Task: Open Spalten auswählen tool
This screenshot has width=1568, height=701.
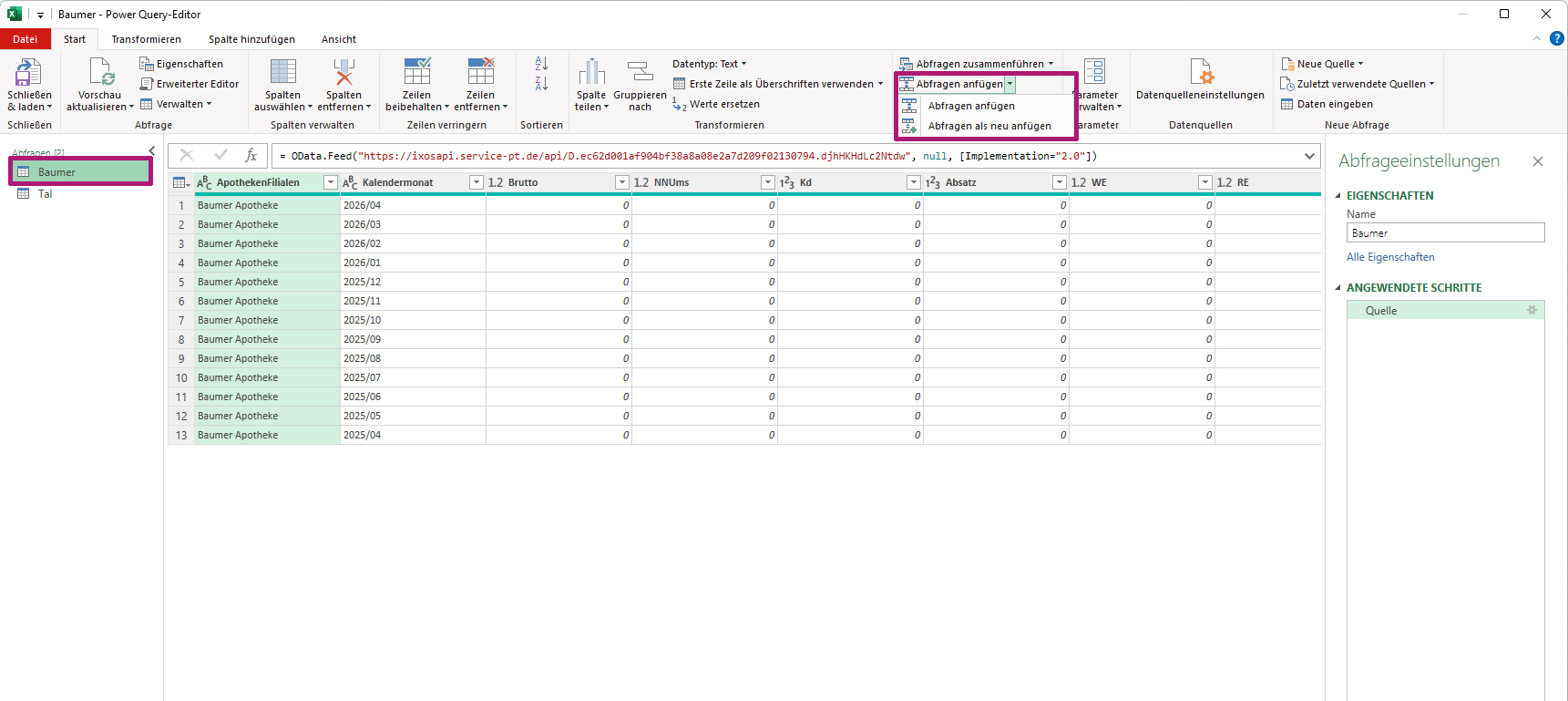Action: [282, 73]
